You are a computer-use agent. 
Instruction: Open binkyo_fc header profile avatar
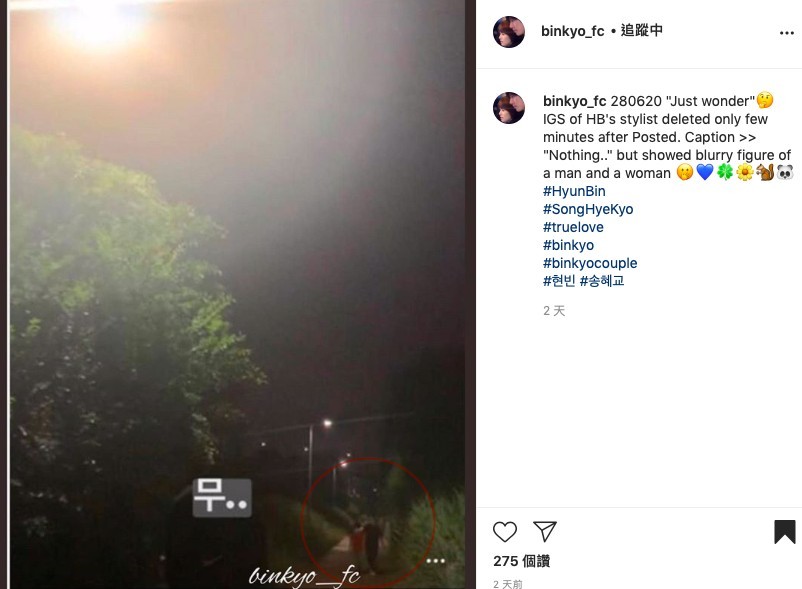tap(508, 32)
